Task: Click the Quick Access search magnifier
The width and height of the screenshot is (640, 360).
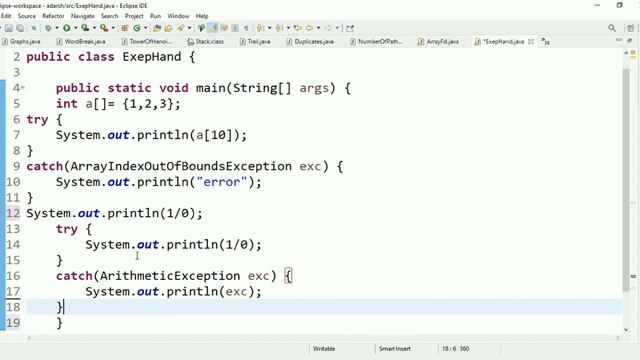Action: tap(611, 28)
